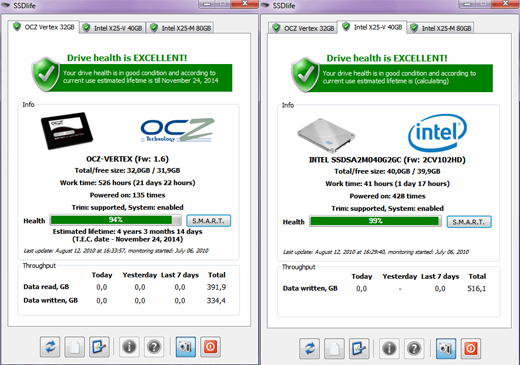Select OCZ Vertex 32GB tab in left window

coord(44,27)
